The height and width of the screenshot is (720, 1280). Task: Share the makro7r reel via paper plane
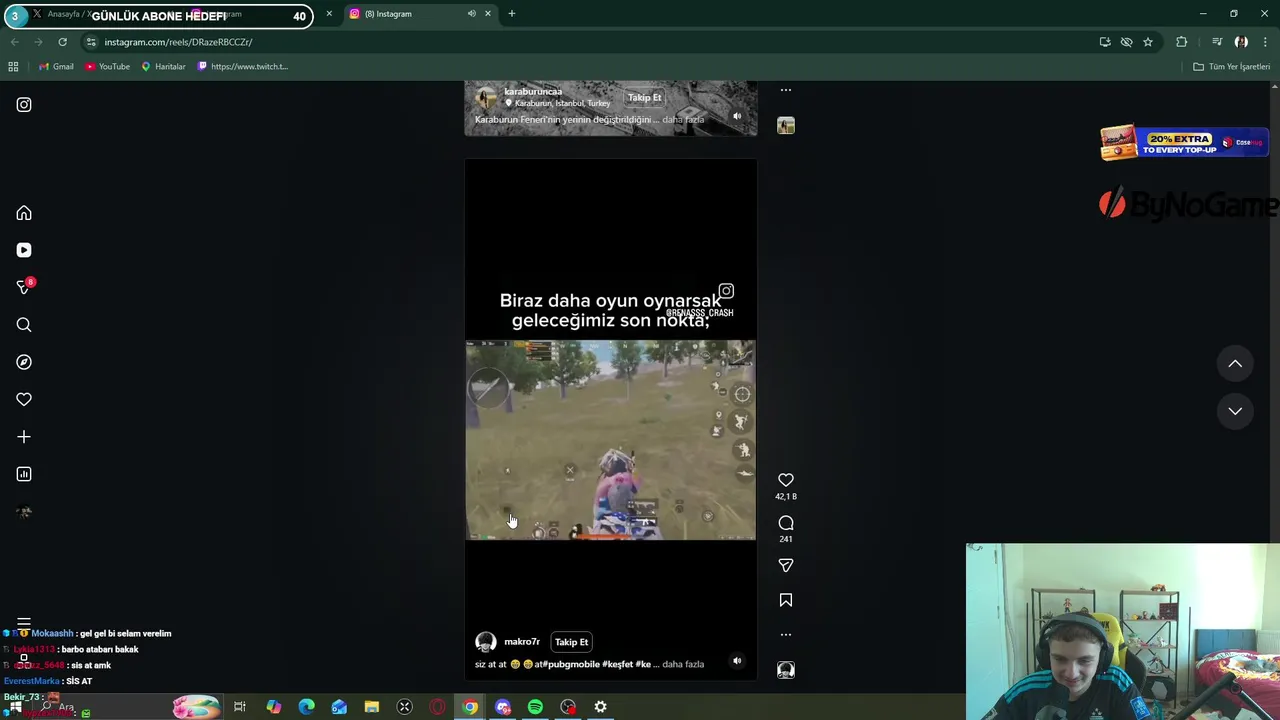pos(786,566)
